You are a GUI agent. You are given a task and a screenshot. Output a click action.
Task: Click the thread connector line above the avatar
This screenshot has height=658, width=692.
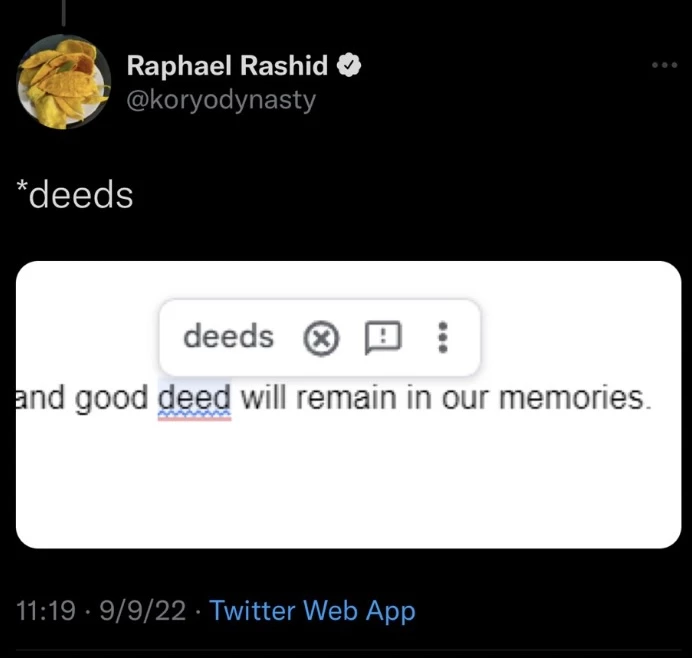63,12
